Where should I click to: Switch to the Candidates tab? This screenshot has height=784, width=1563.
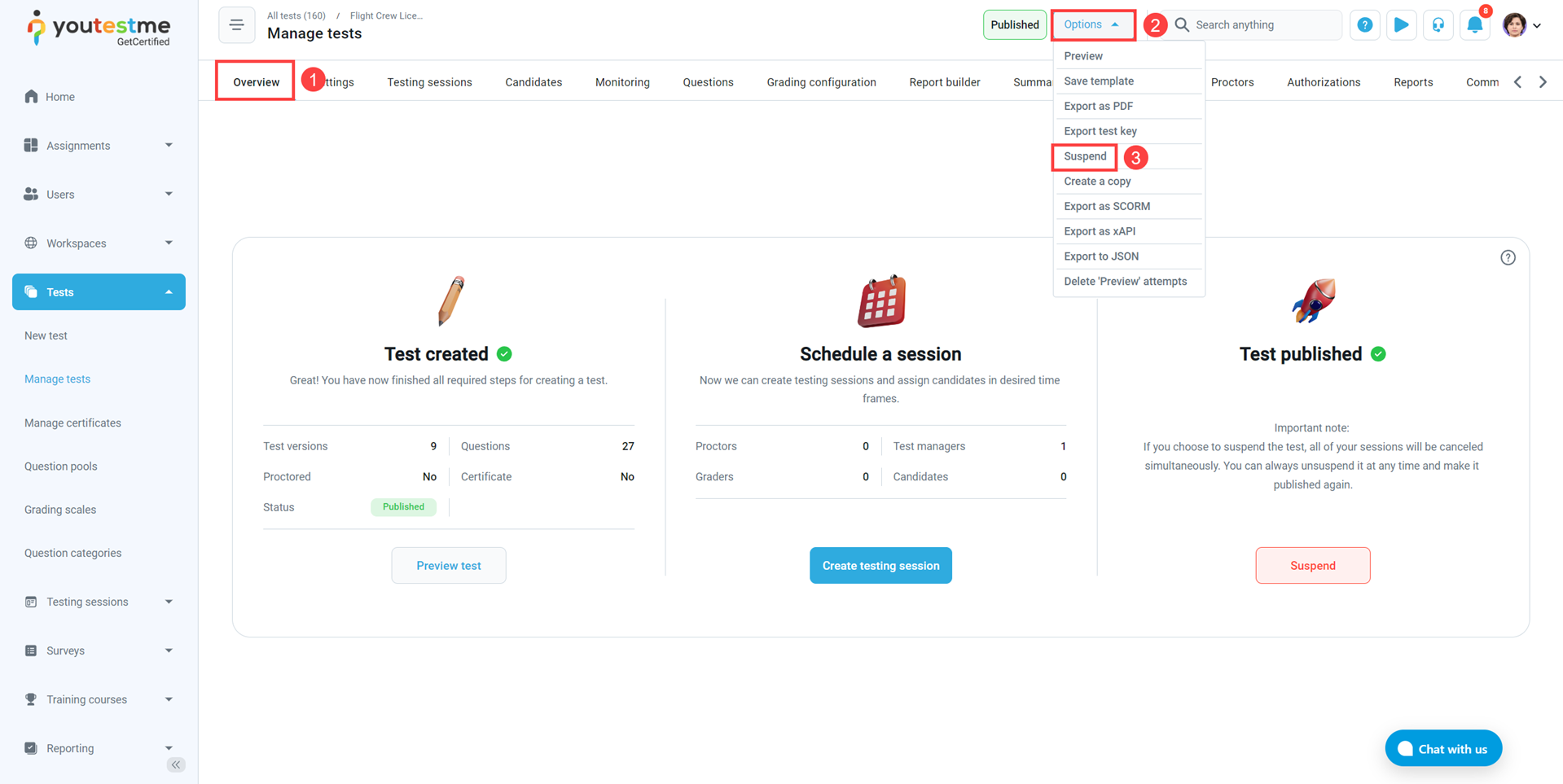(533, 82)
